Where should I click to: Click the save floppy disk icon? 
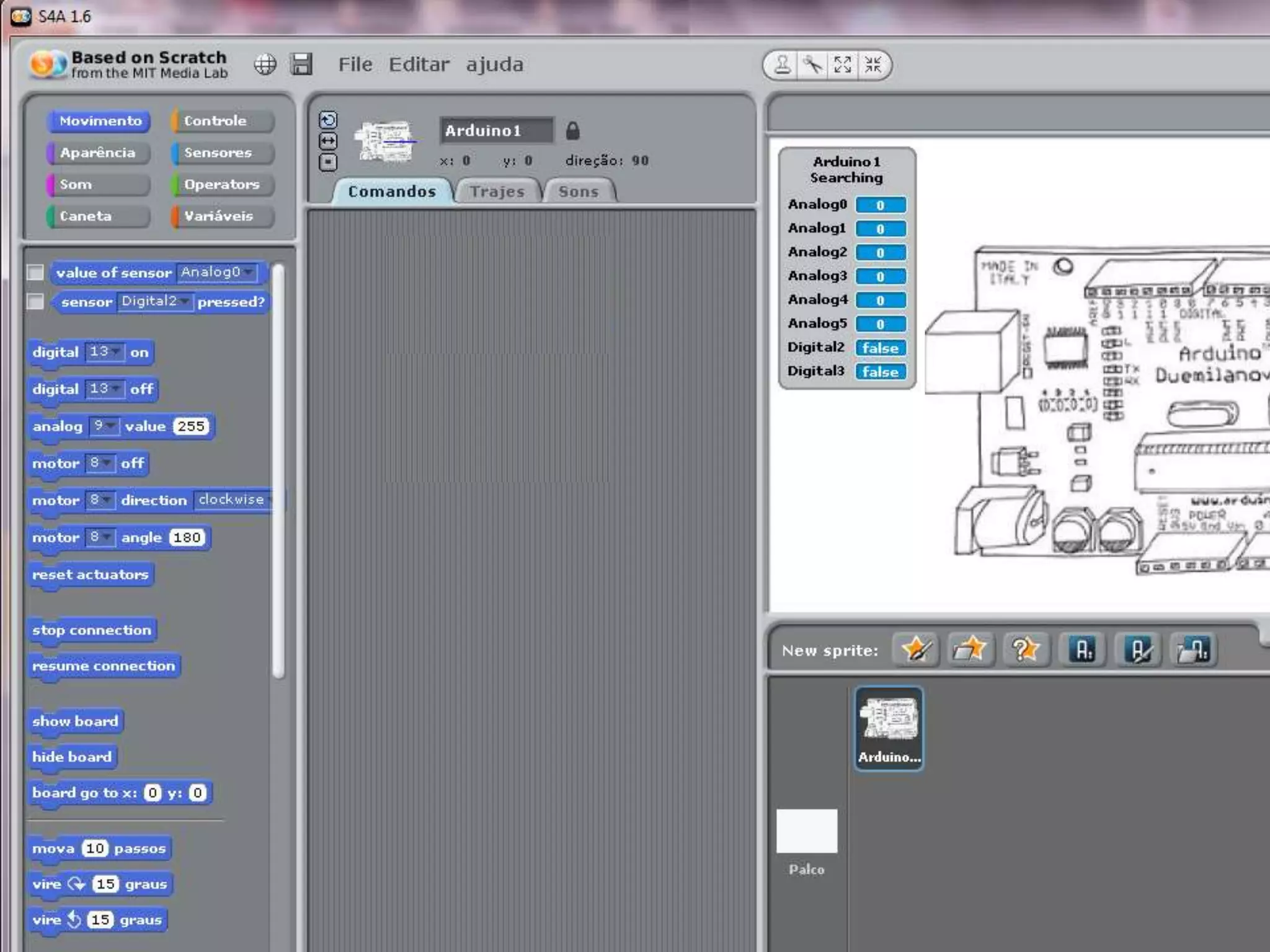point(302,64)
